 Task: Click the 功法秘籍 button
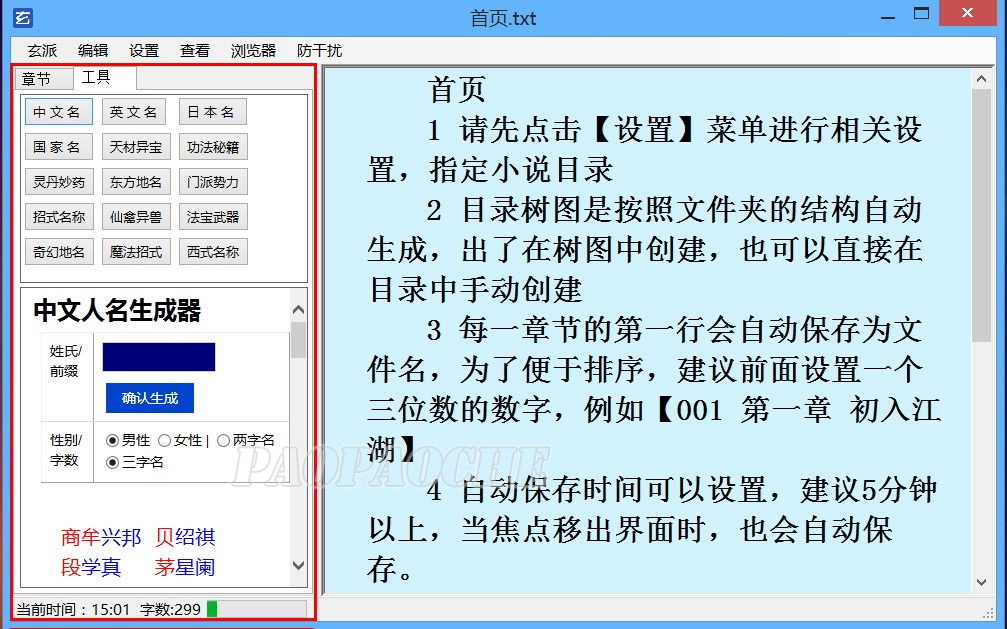tap(213, 147)
